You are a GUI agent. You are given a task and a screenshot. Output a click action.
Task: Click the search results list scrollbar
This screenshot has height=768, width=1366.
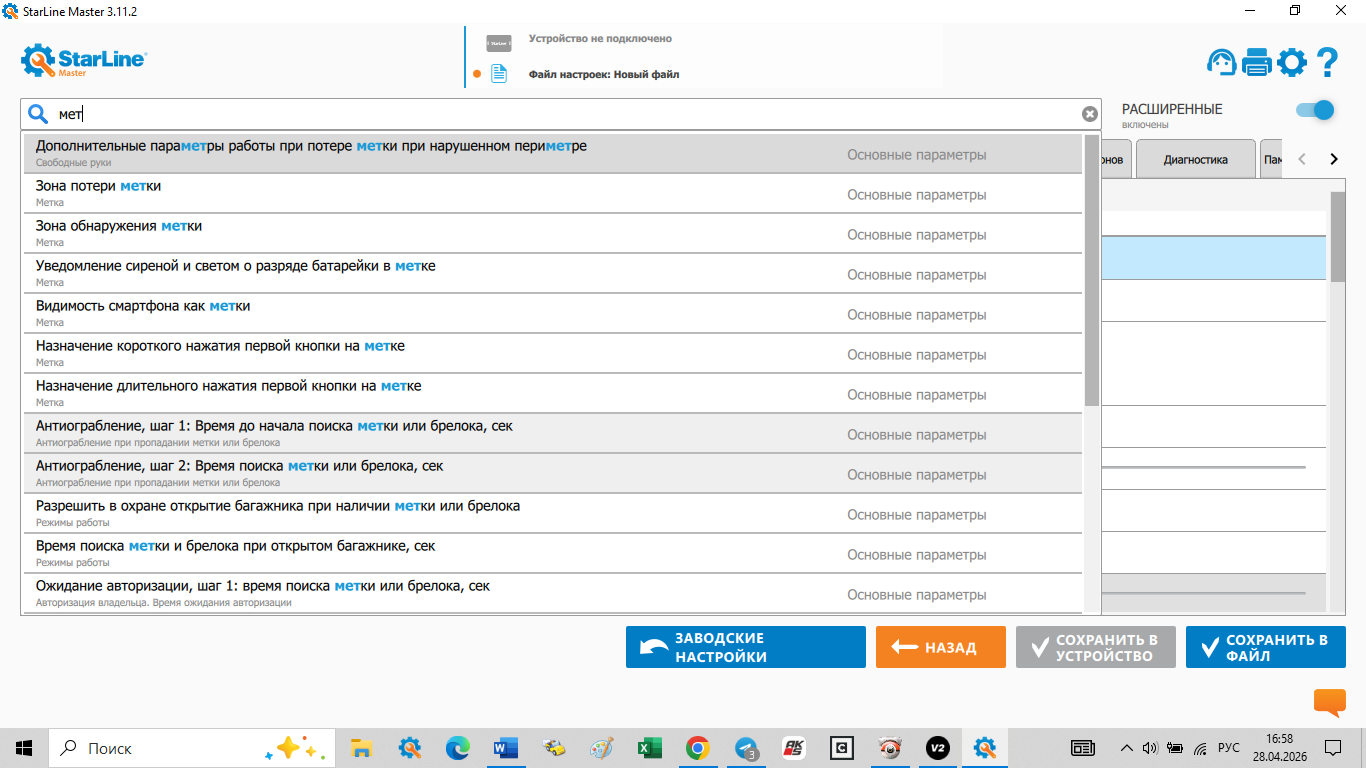(x=1091, y=270)
